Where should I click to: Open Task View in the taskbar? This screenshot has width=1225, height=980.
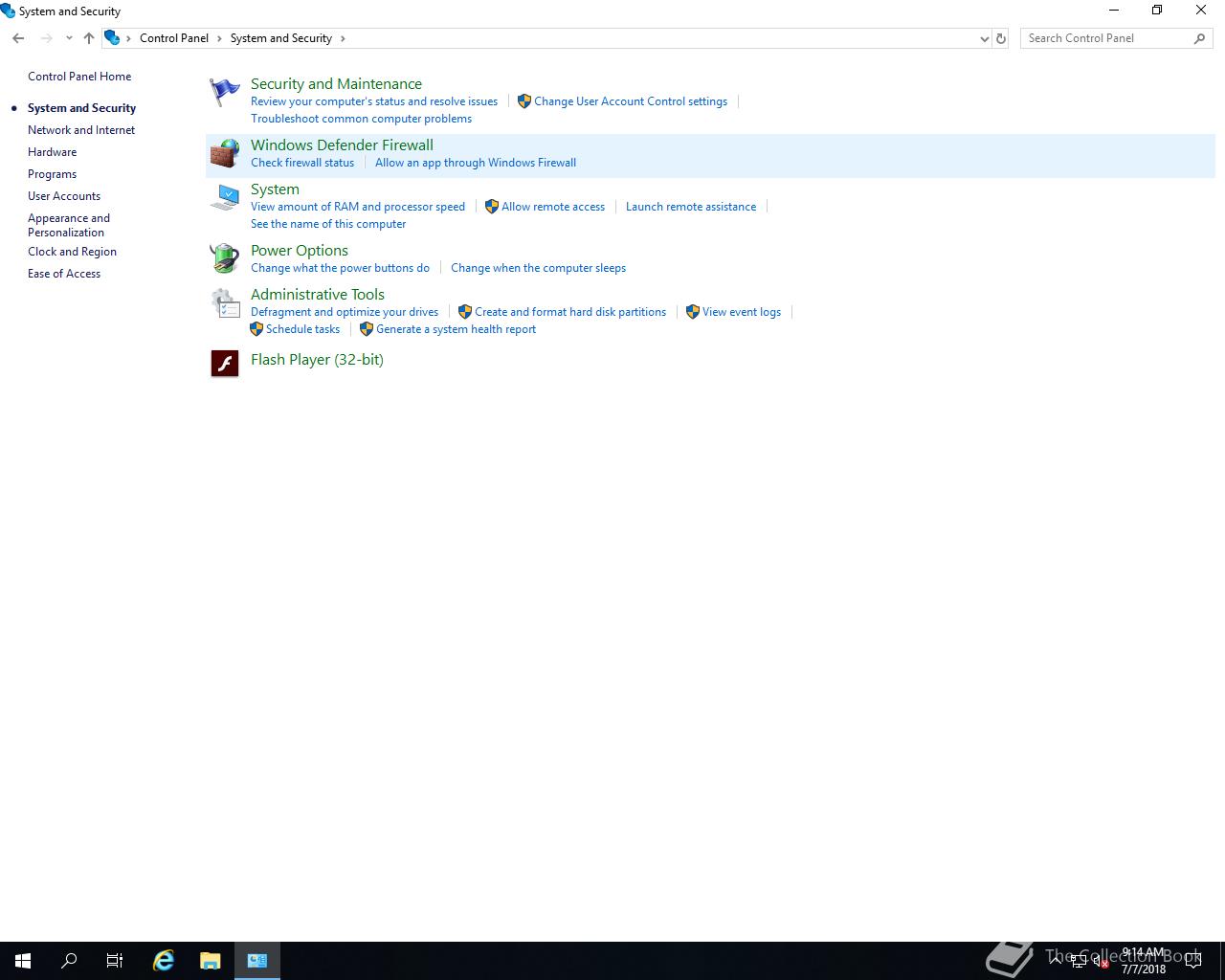[115, 961]
